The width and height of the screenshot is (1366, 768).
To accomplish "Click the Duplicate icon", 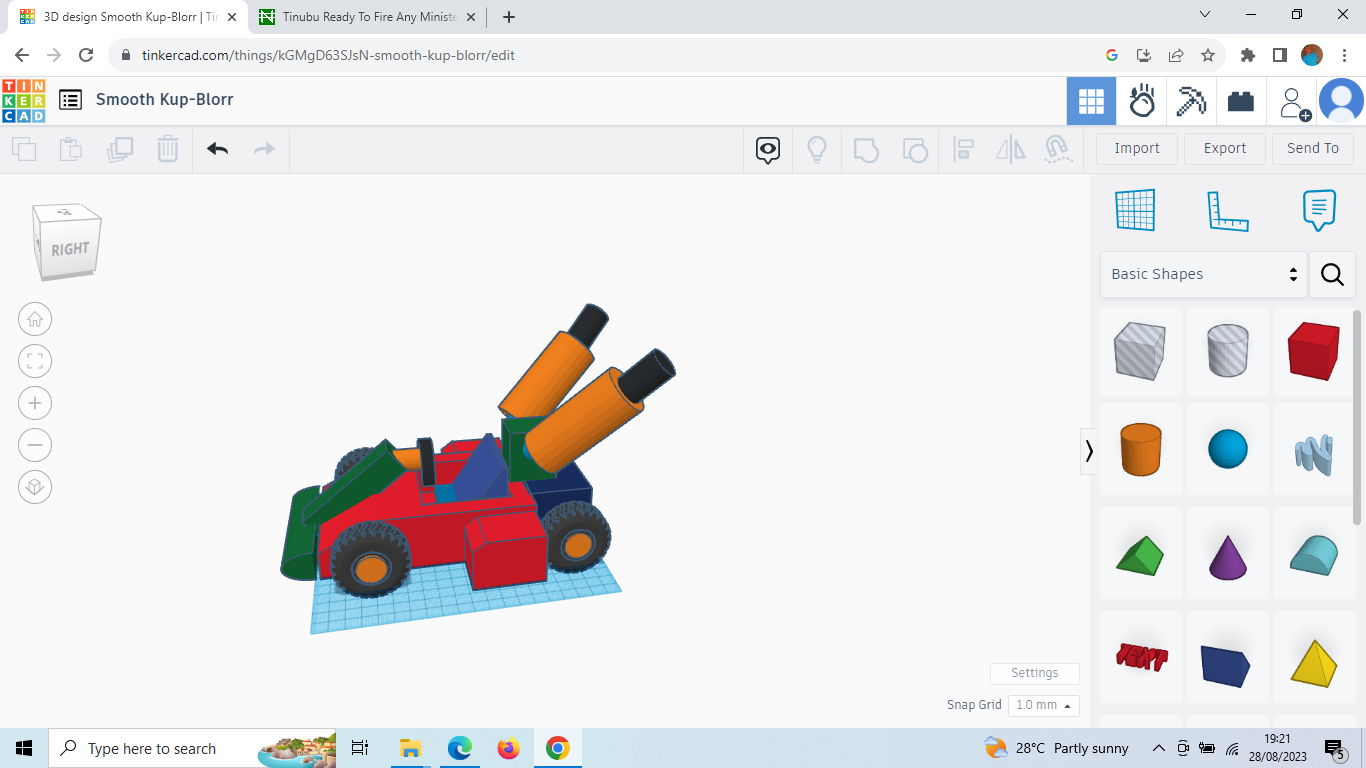I will tap(120, 148).
